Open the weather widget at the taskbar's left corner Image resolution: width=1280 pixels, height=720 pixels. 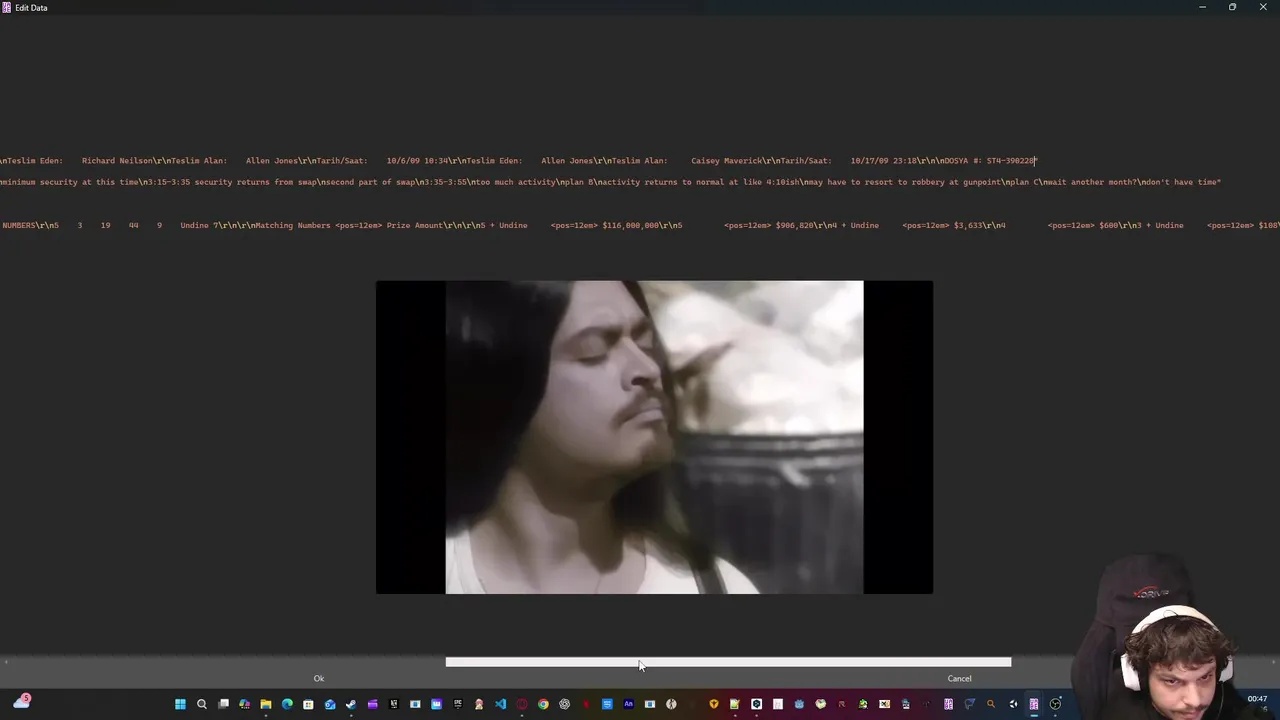(x=21, y=702)
